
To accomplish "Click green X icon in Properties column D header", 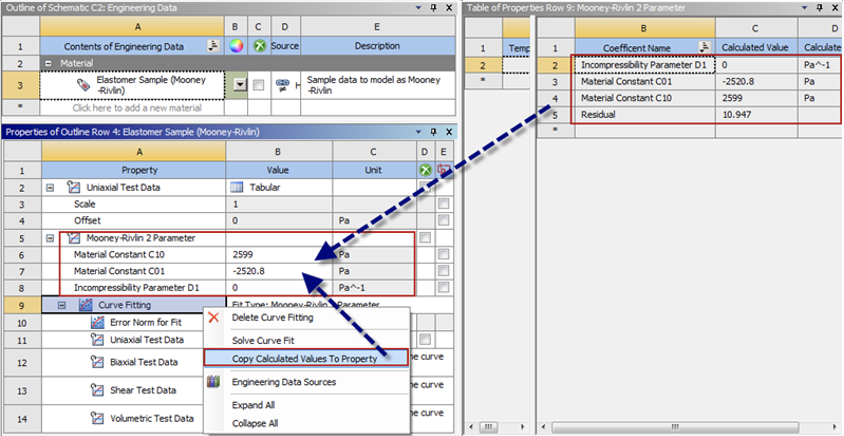I will [x=425, y=170].
